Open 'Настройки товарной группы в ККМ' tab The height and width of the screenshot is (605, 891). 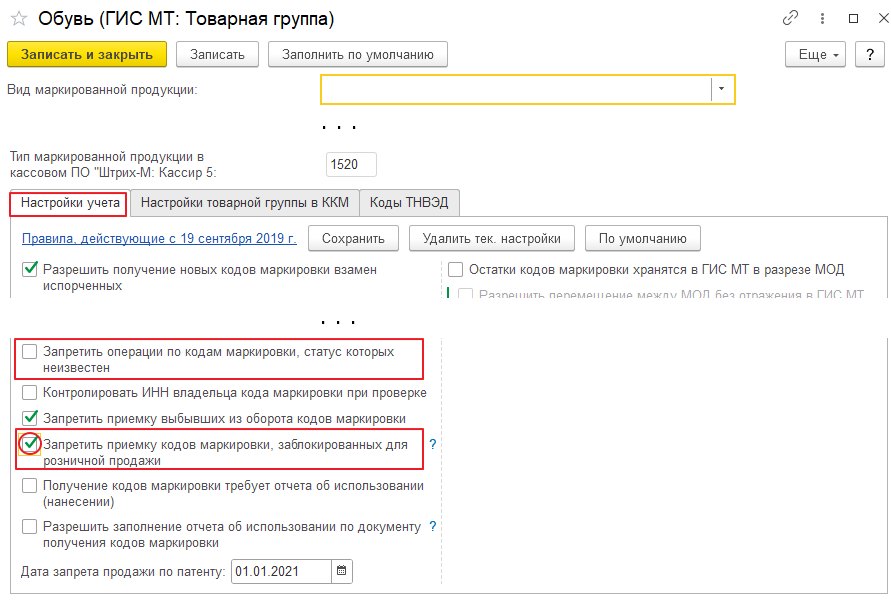tap(245, 203)
